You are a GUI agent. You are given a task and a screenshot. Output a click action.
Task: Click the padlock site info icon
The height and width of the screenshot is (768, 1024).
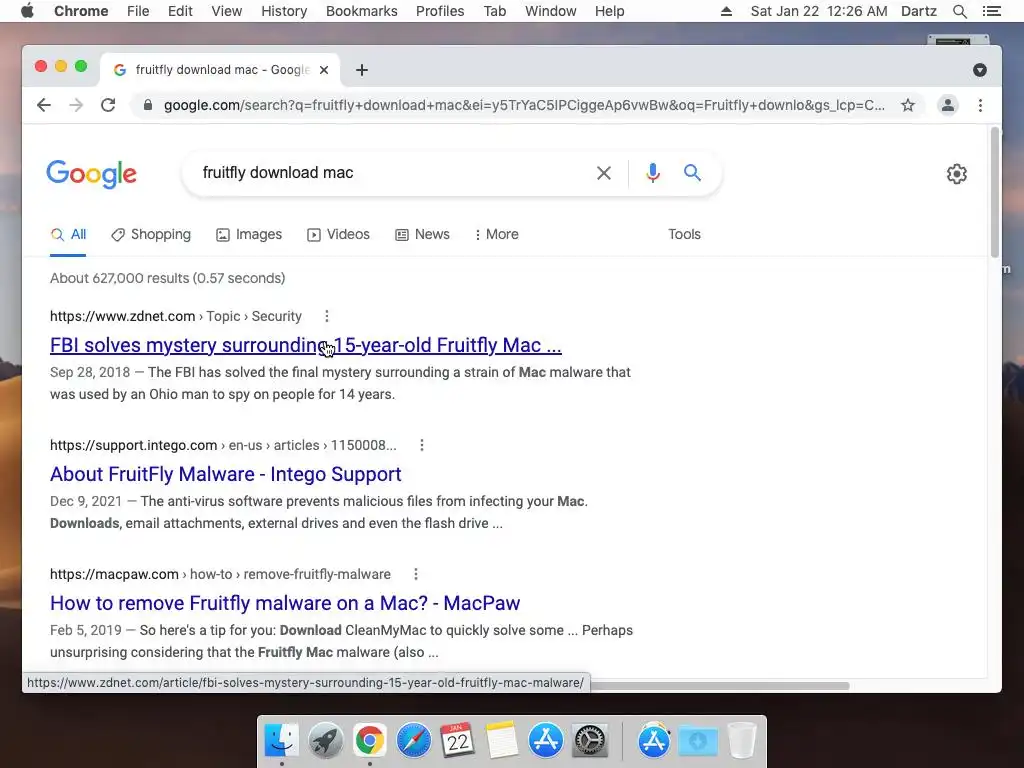tap(148, 105)
